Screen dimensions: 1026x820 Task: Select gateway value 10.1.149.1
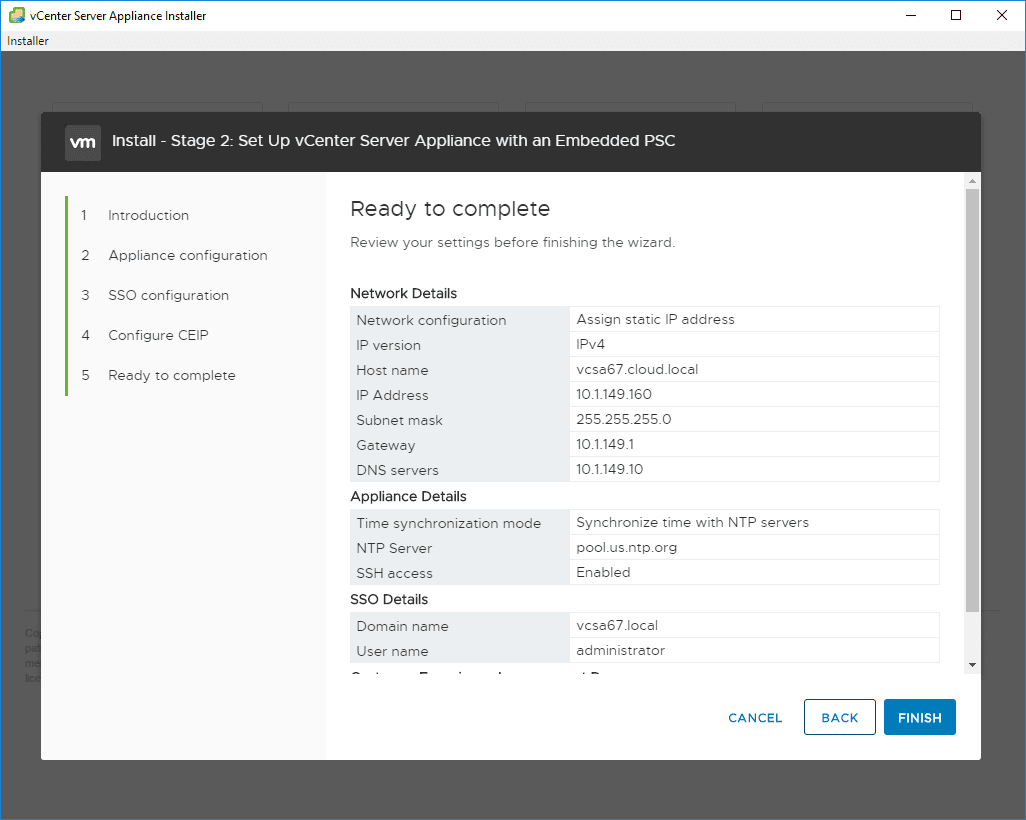pos(605,444)
